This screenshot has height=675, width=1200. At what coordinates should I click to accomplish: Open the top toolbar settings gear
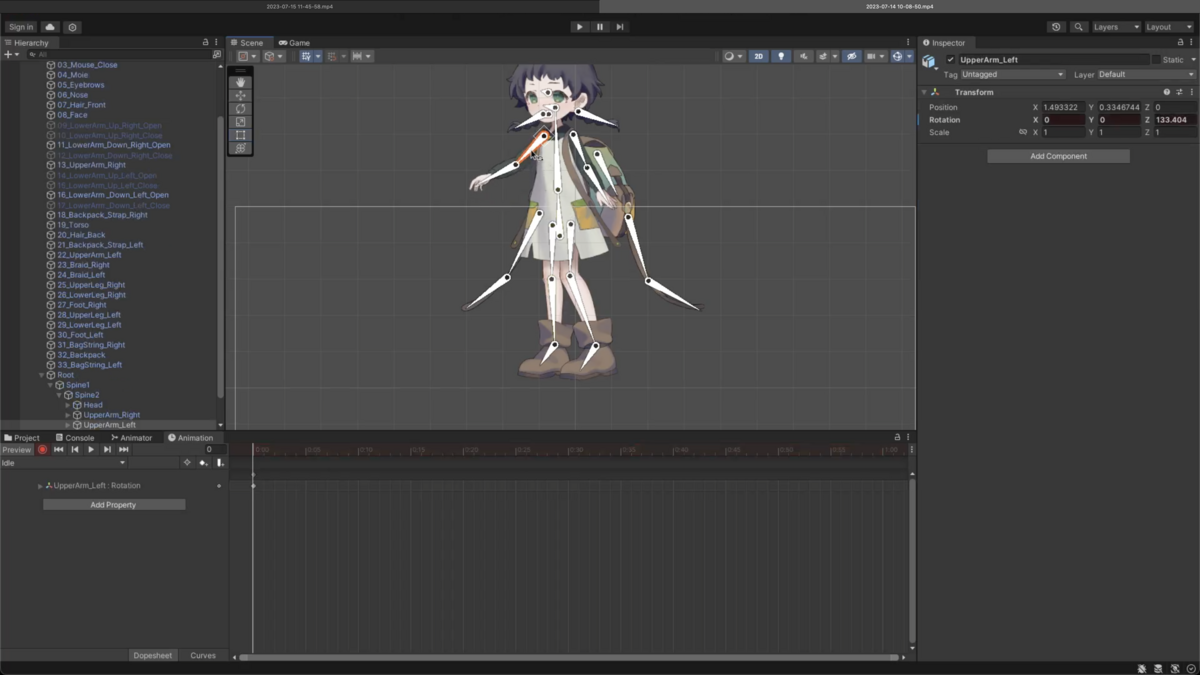coord(72,27)
